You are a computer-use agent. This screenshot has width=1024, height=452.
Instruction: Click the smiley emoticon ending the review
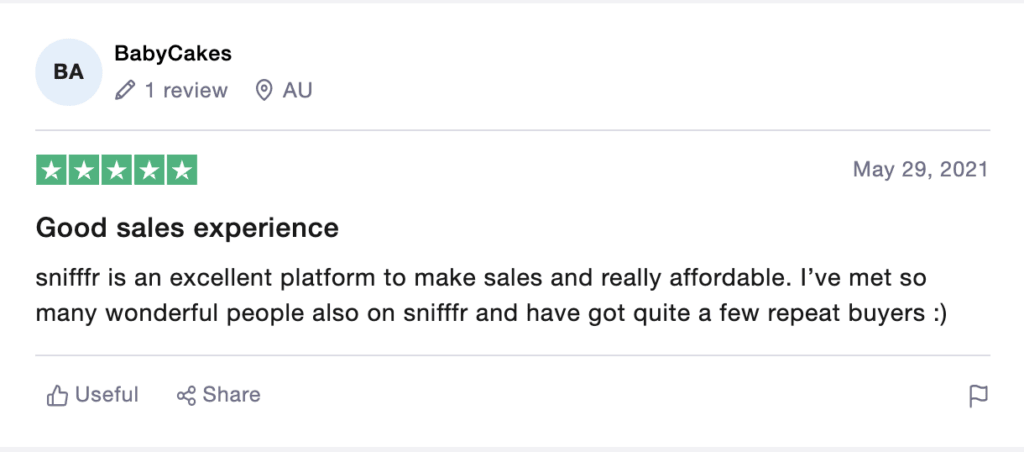tap(936, 314)
